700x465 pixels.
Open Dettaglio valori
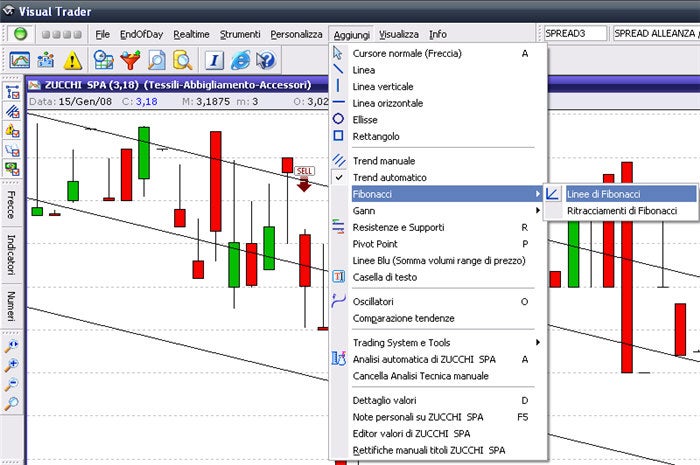pos(438,400)
